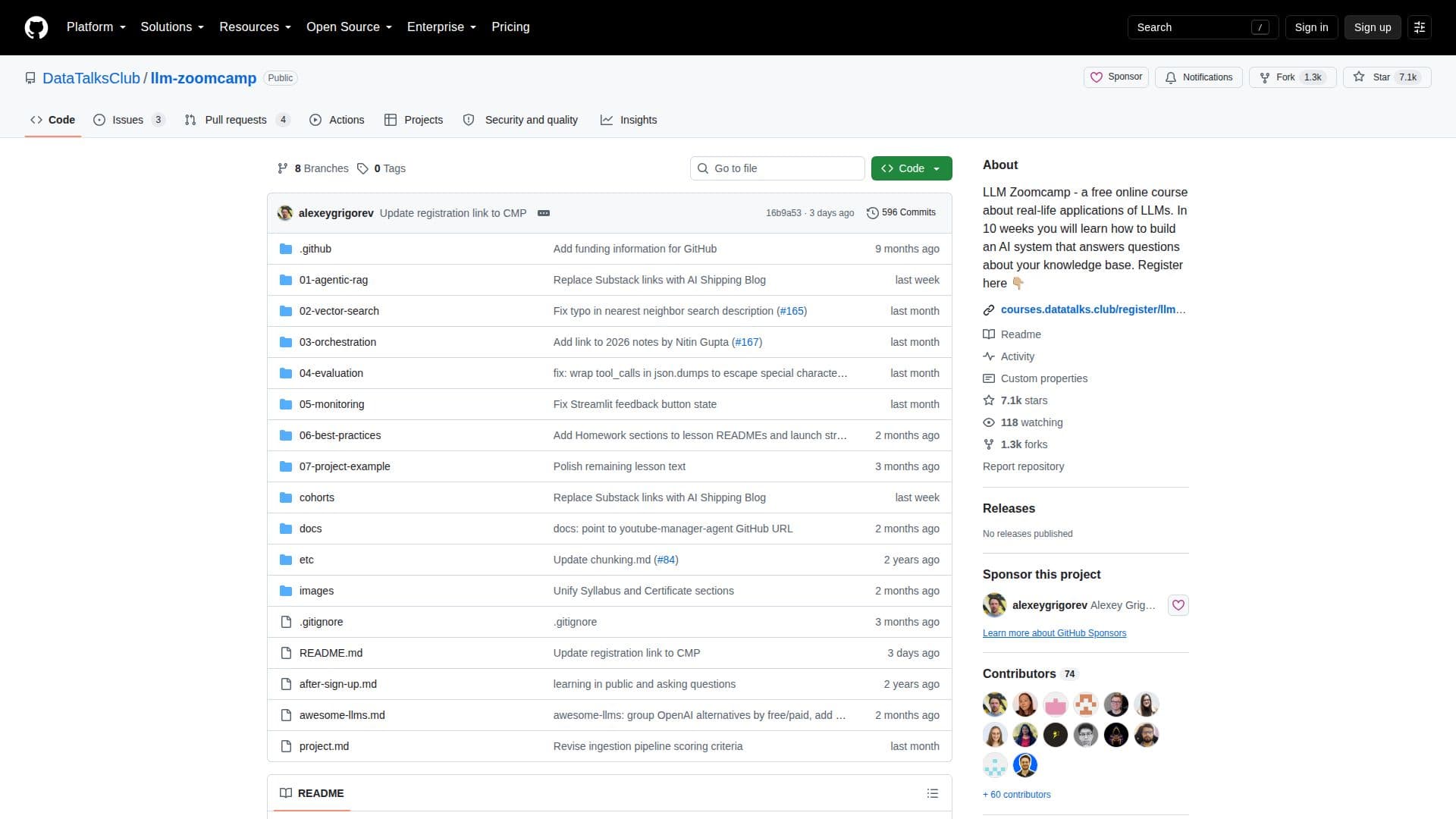Open the 596 Commits history link
Screen dimensions: 1456x819
(901, 213)
